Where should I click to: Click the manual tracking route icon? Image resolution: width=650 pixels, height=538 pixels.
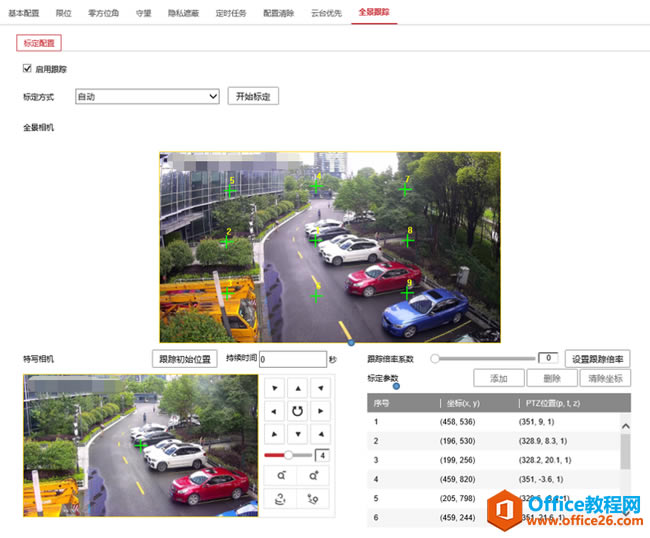point(313,499)
